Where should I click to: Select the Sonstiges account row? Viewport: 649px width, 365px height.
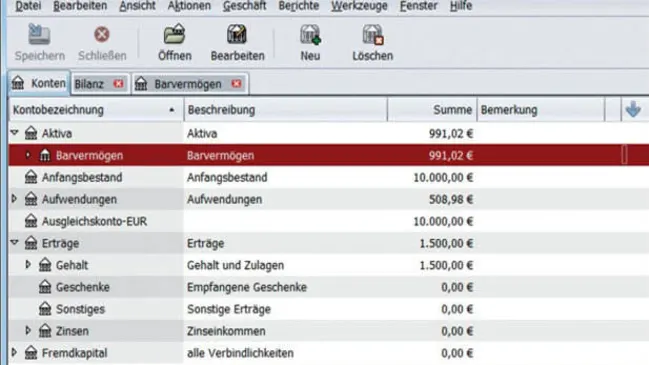[329, 309]
